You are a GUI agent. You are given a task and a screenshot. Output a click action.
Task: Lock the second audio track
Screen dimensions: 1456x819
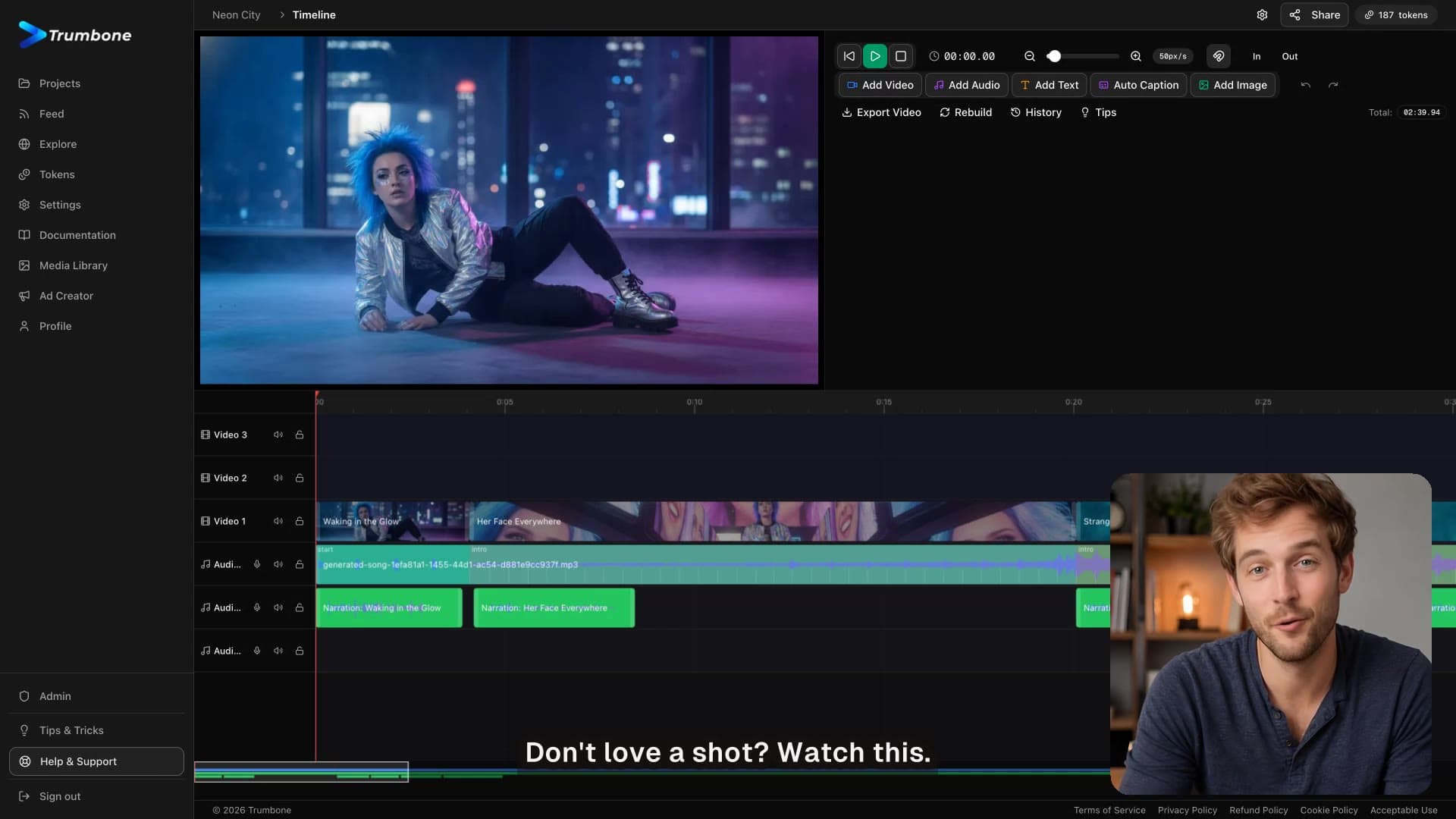click(300, 607)
